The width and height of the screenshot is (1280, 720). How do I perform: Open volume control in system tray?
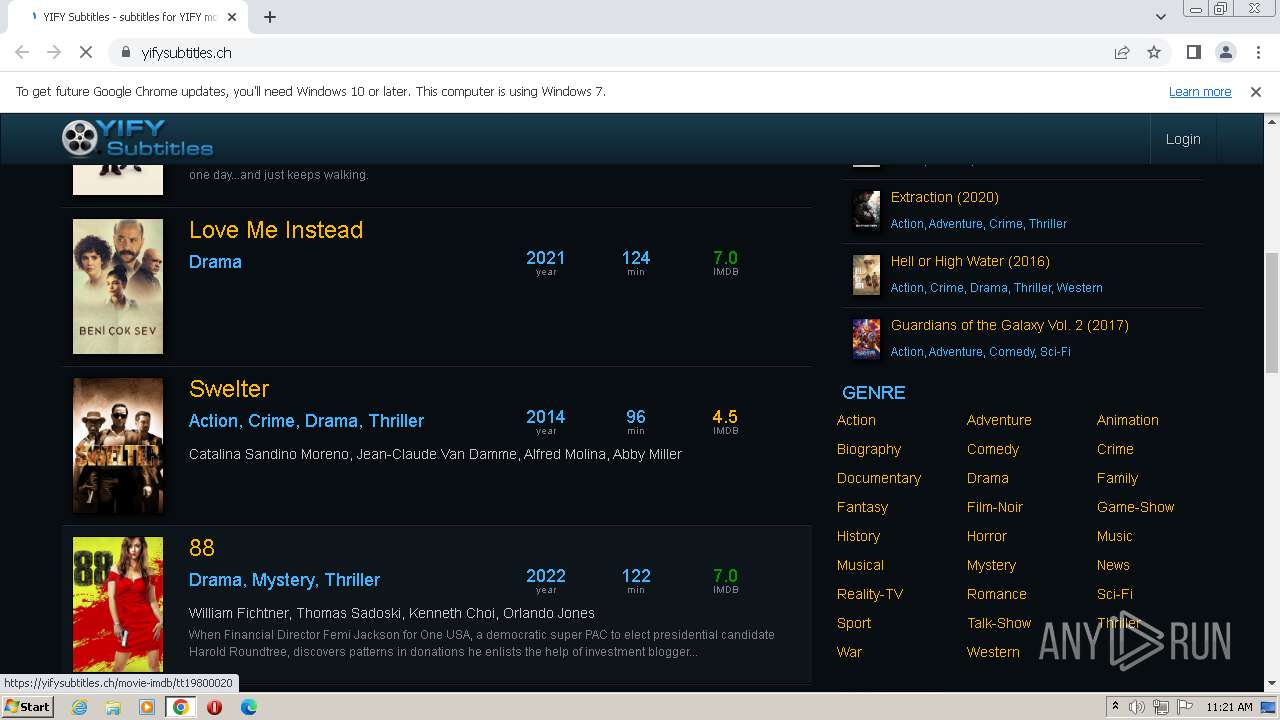(x=1137, y=707)
